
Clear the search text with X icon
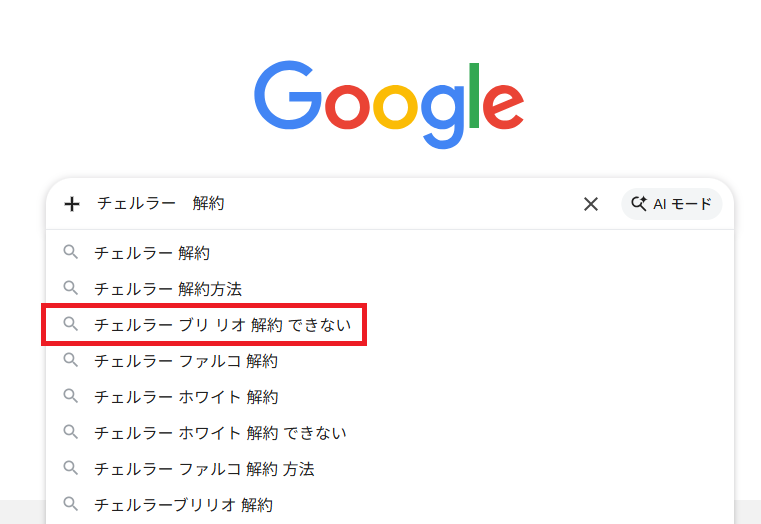591,204
